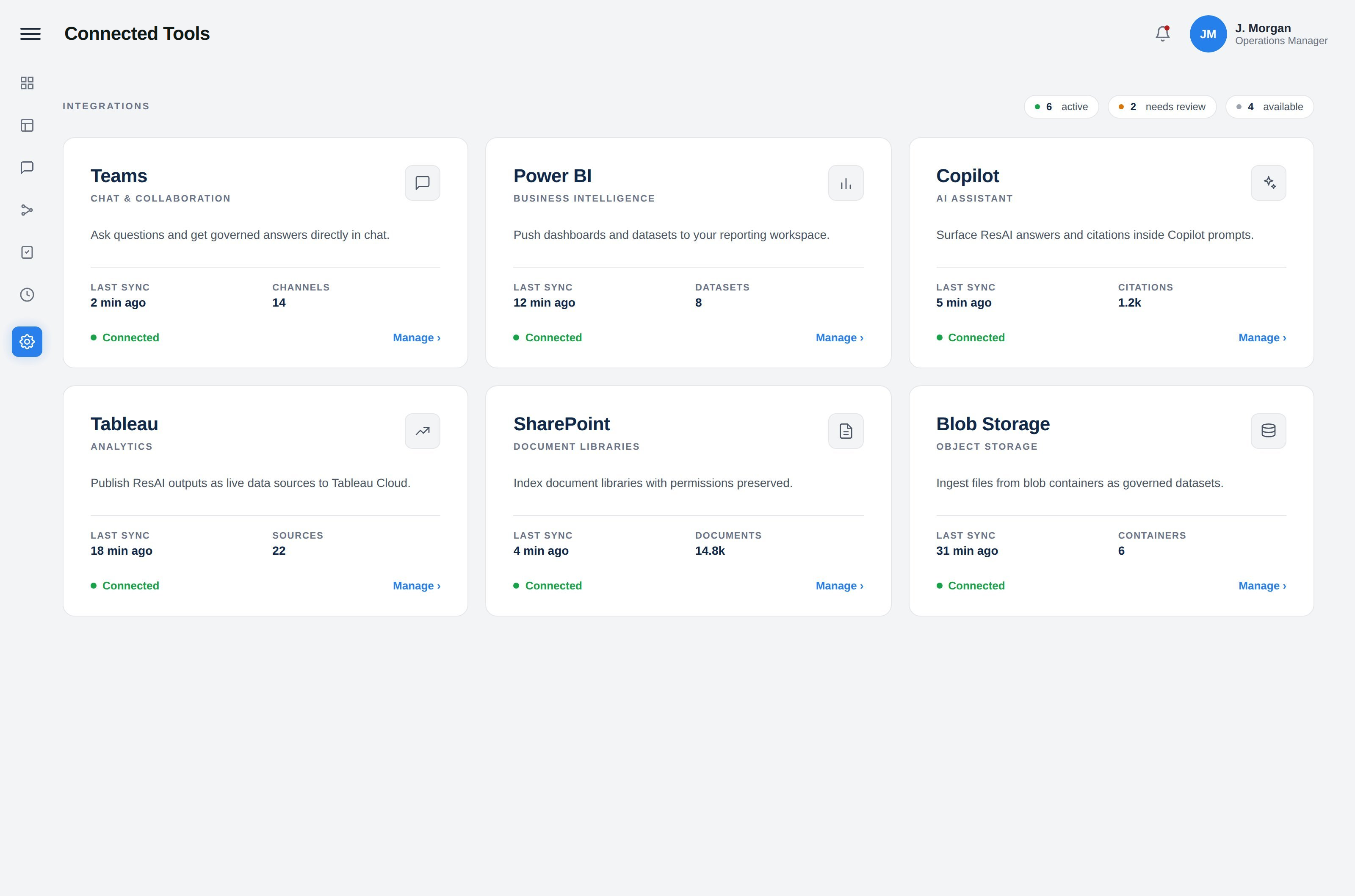This screenshot has height=896, width=1355.
Task: Click Tableau last sync "18 min ago"
Action: (121, 551)
